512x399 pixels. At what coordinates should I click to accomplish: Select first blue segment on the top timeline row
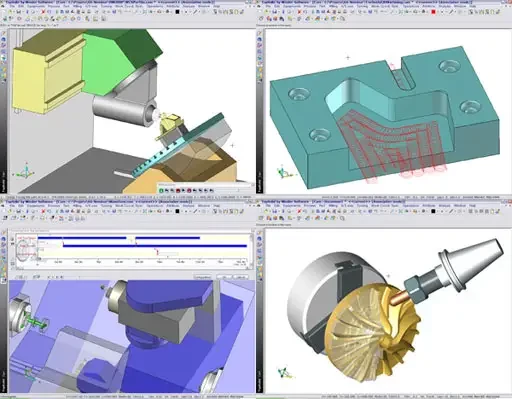[82, 238]
